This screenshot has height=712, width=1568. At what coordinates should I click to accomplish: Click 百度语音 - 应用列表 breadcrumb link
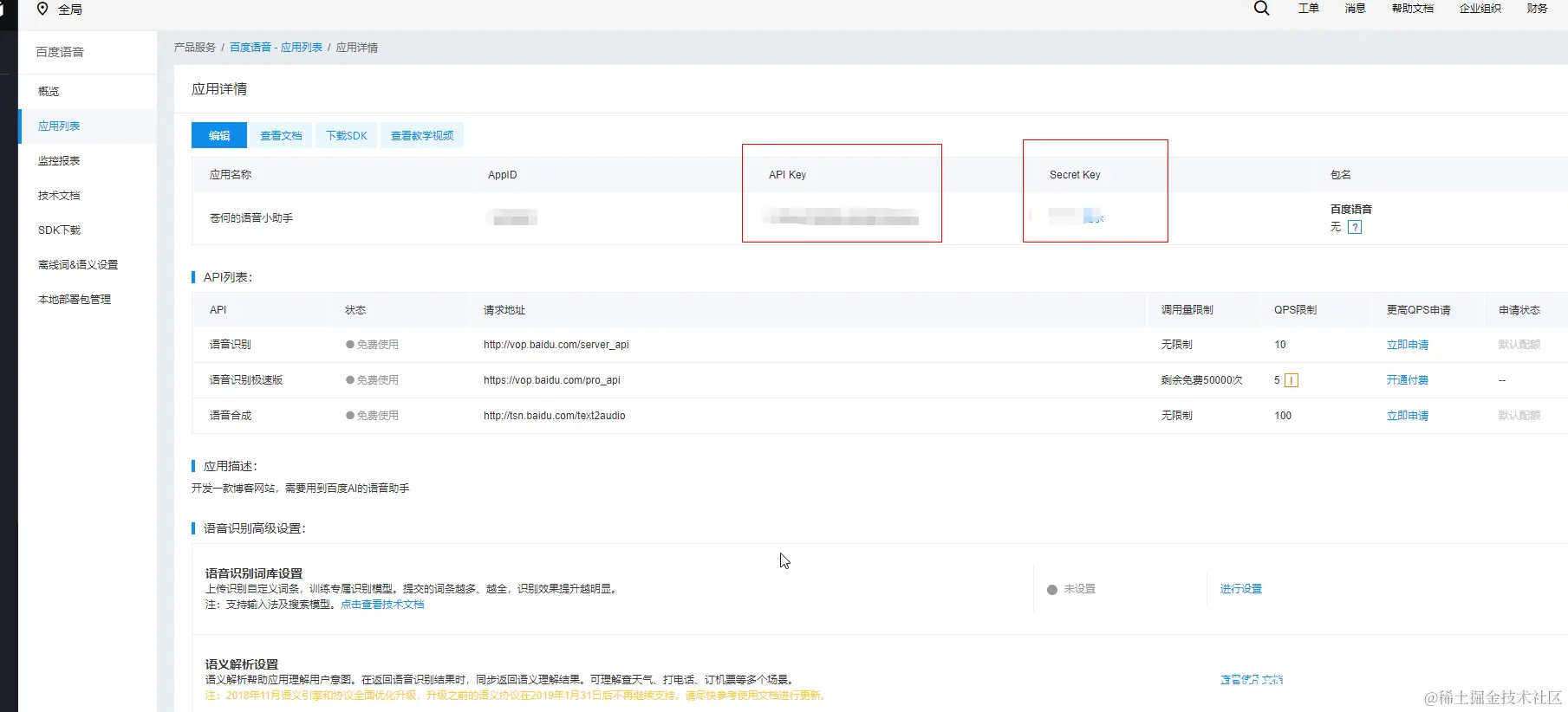point(276,48)
